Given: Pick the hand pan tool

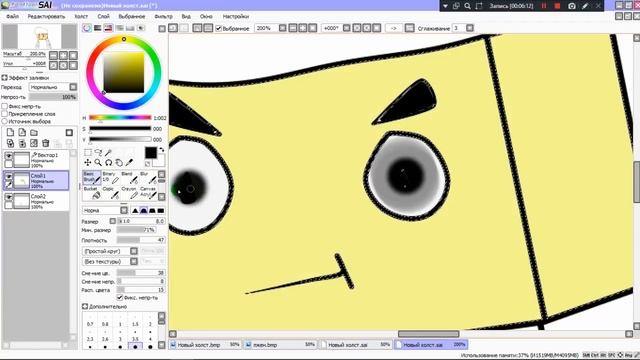Looking at the screenshot, I should 119,162.
